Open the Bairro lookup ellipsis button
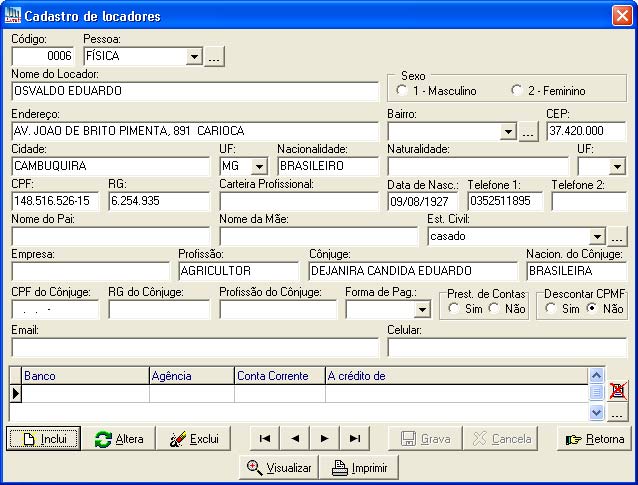The height and width of the screenshot is (485, 638). (530, 131)
